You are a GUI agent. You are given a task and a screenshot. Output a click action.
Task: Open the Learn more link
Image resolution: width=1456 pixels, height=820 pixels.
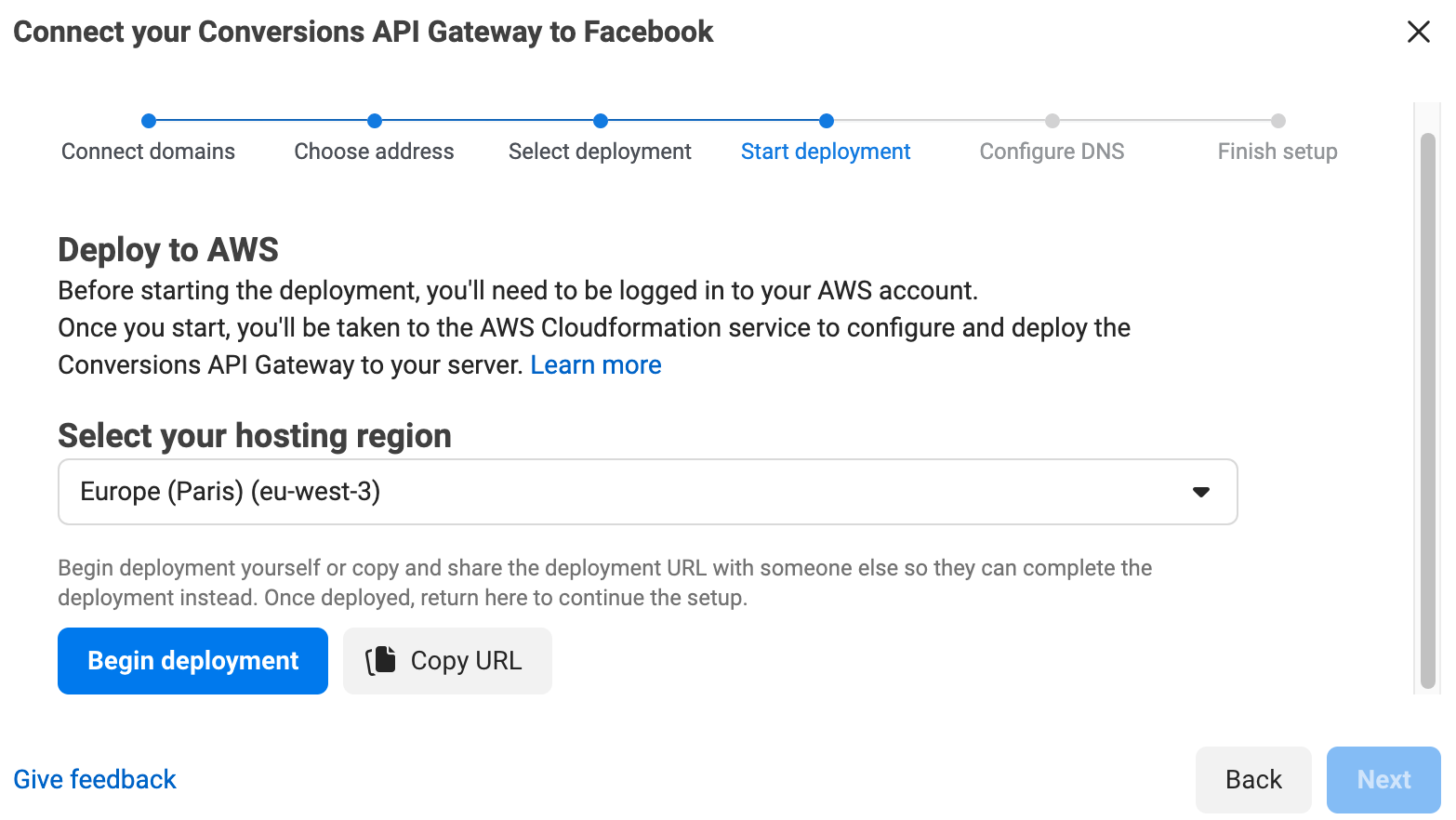point(596,365)
